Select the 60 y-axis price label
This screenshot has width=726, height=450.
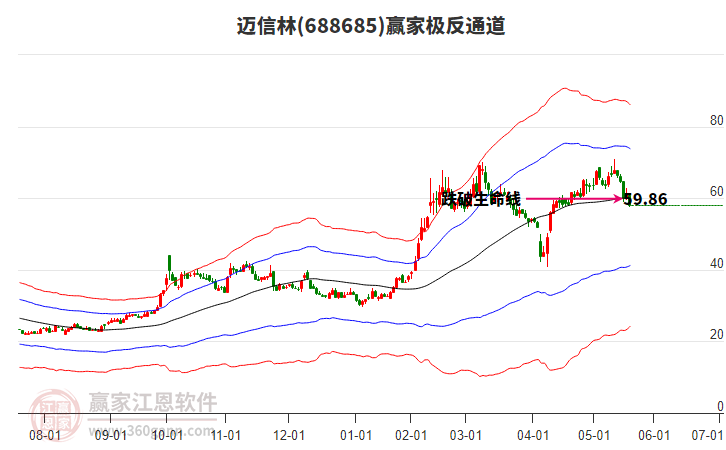click(x=716, y=192)
